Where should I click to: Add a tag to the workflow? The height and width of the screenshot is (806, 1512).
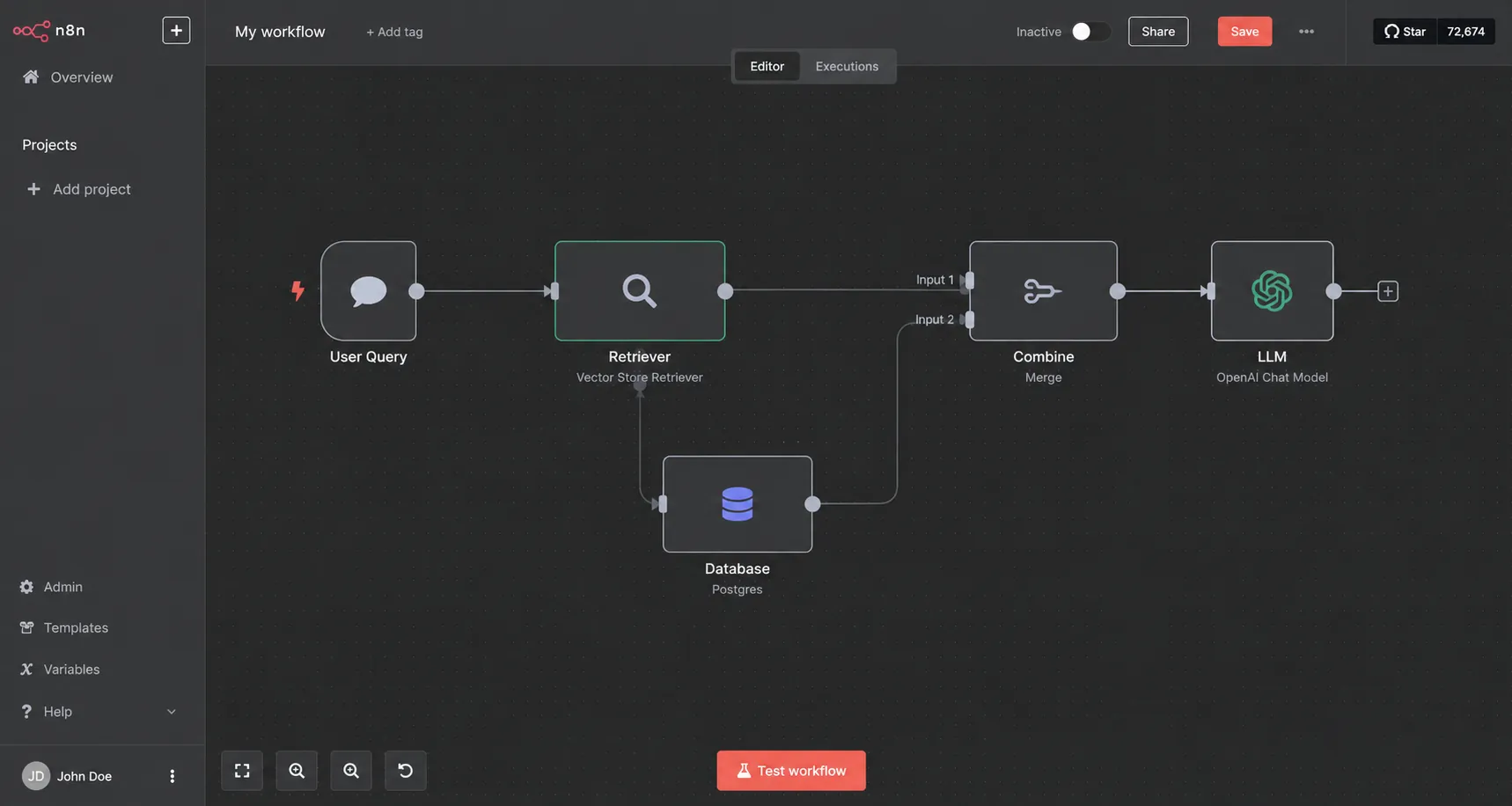[394, 32]
